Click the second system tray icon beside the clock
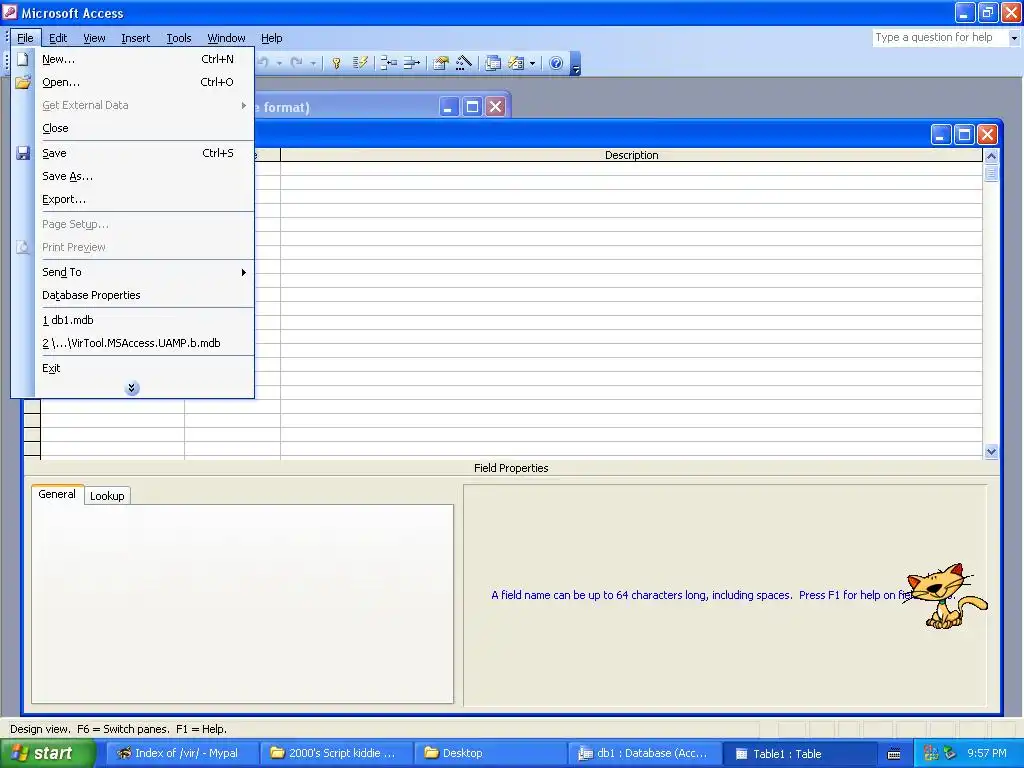Screen dimensions: 1024x768 pos(950,753)
